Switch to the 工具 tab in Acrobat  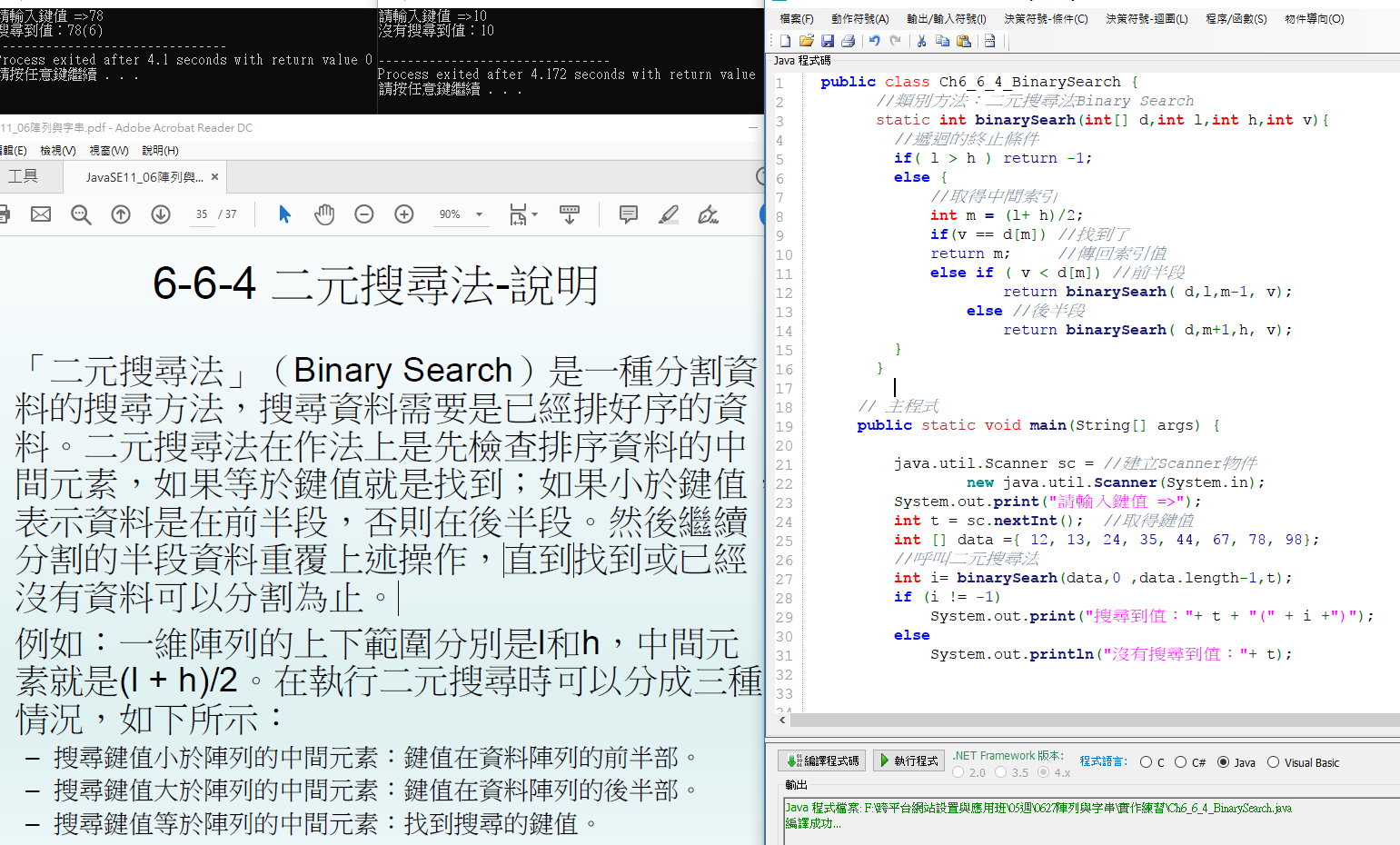pyautogui.click(x=24, y=176)
